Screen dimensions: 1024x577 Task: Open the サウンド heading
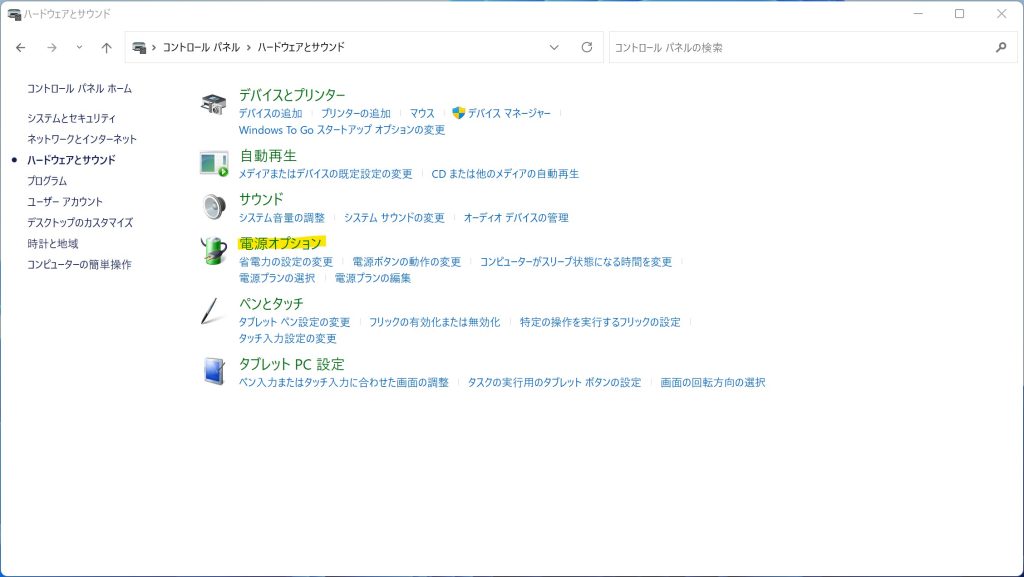[x=261, y=199]
